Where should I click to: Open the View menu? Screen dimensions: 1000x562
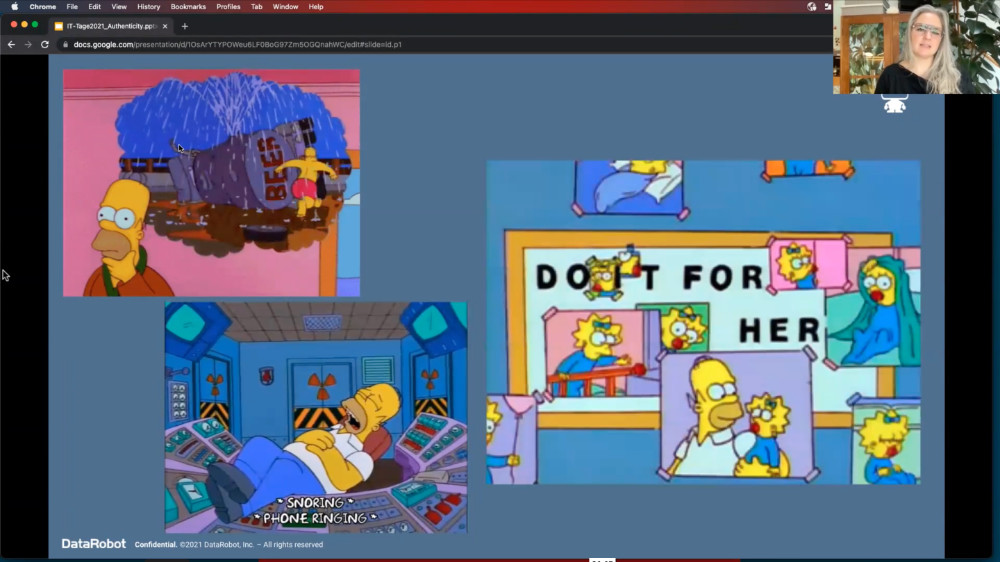click(119, 6)
